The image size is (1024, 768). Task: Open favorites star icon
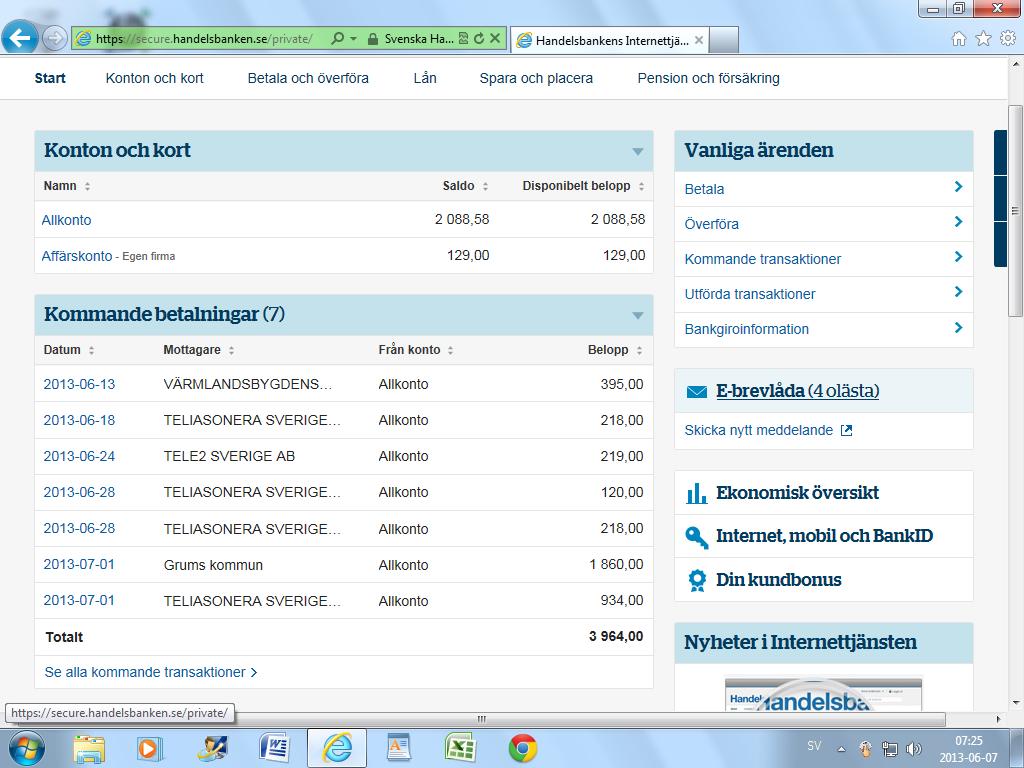983,39
